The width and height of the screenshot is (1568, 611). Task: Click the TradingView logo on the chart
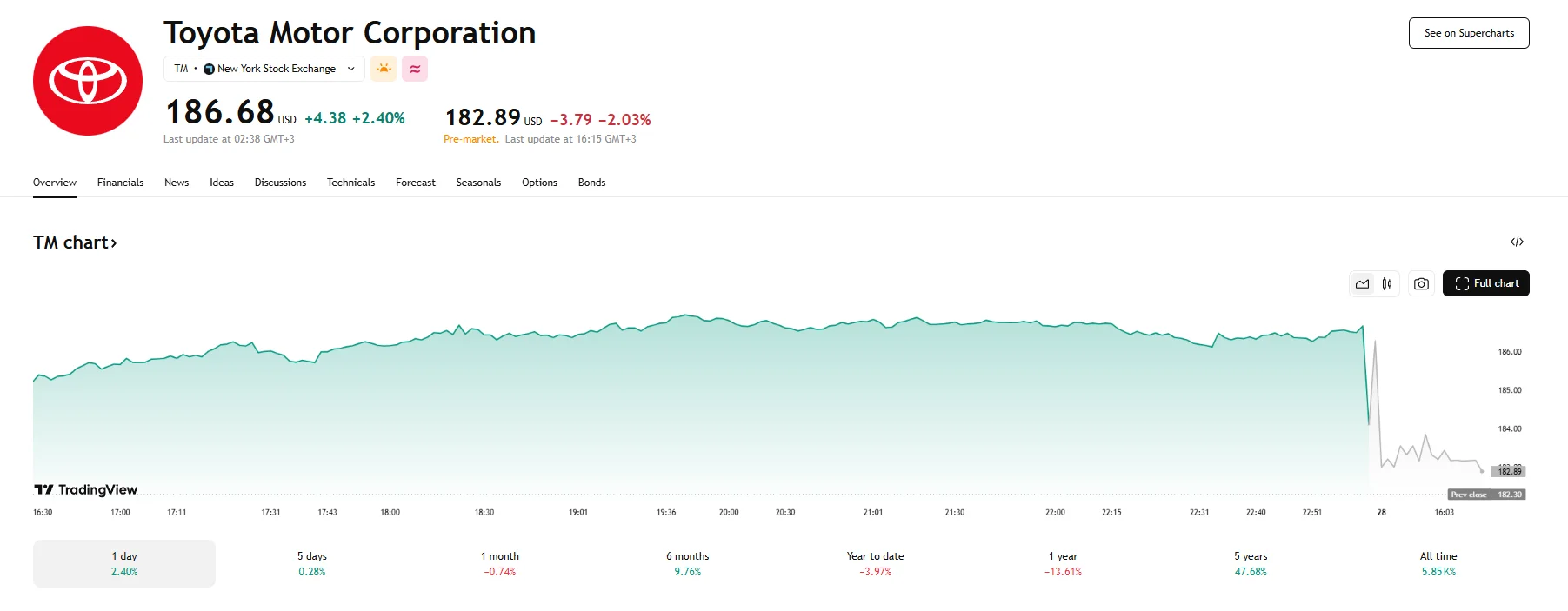[84, 489]
